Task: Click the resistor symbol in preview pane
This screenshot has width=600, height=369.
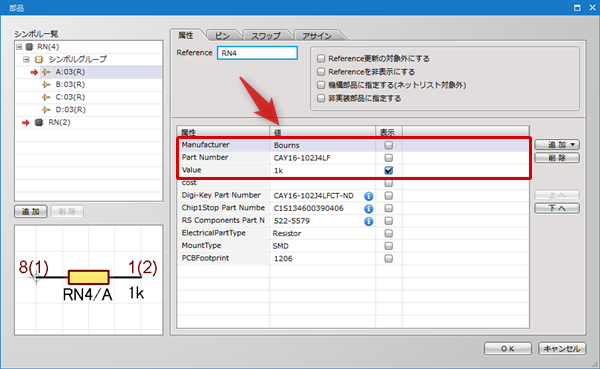Action: click(x=89, y=277)
